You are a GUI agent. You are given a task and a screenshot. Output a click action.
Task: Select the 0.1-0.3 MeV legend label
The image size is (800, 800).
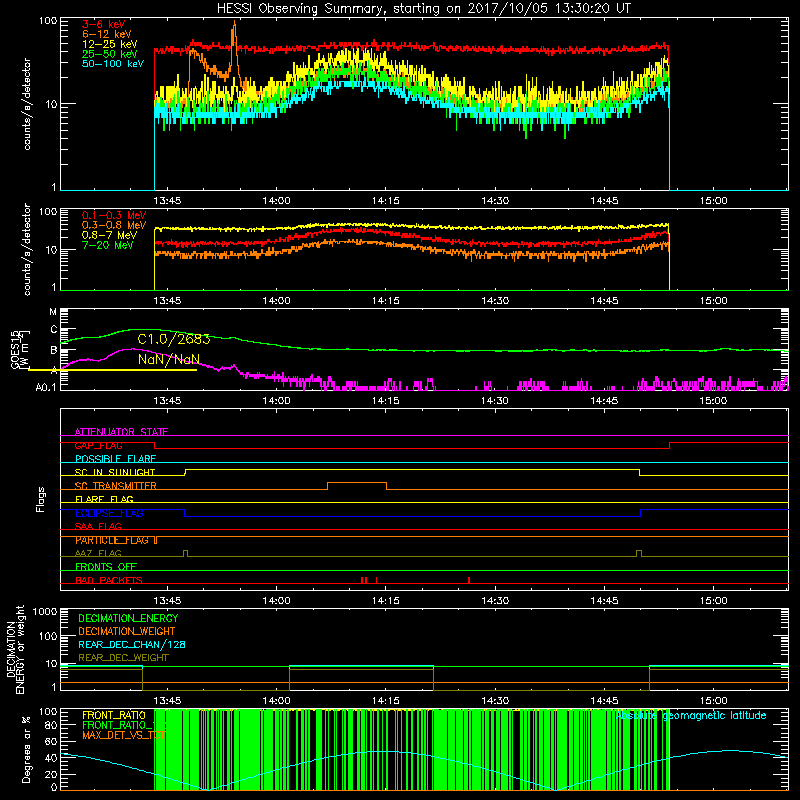pos(114,215)
